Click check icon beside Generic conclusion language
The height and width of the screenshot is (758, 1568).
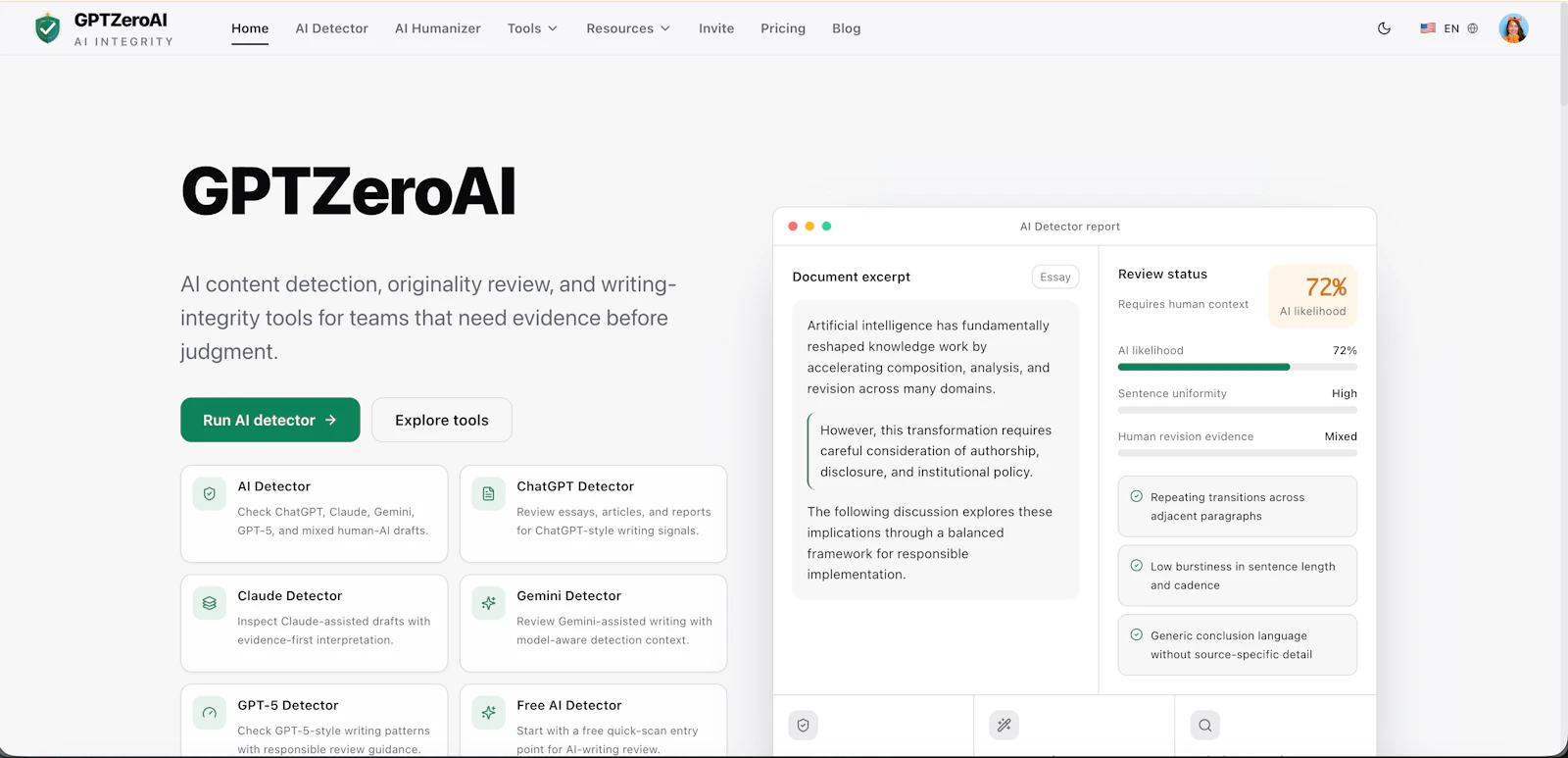click(x=1137, y=634)
